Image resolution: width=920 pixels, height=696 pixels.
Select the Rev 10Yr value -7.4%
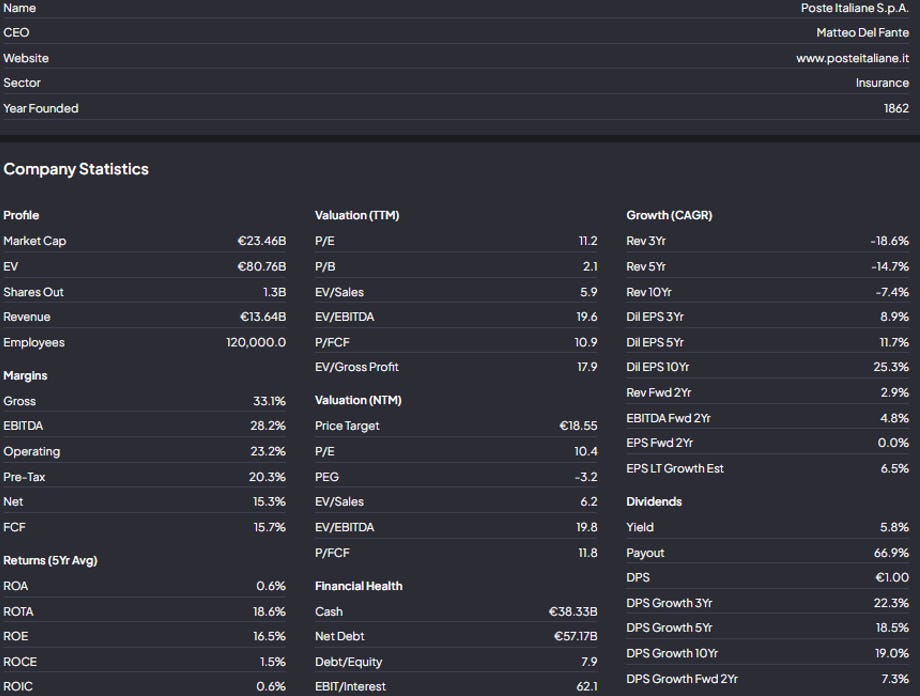(892, 292)
